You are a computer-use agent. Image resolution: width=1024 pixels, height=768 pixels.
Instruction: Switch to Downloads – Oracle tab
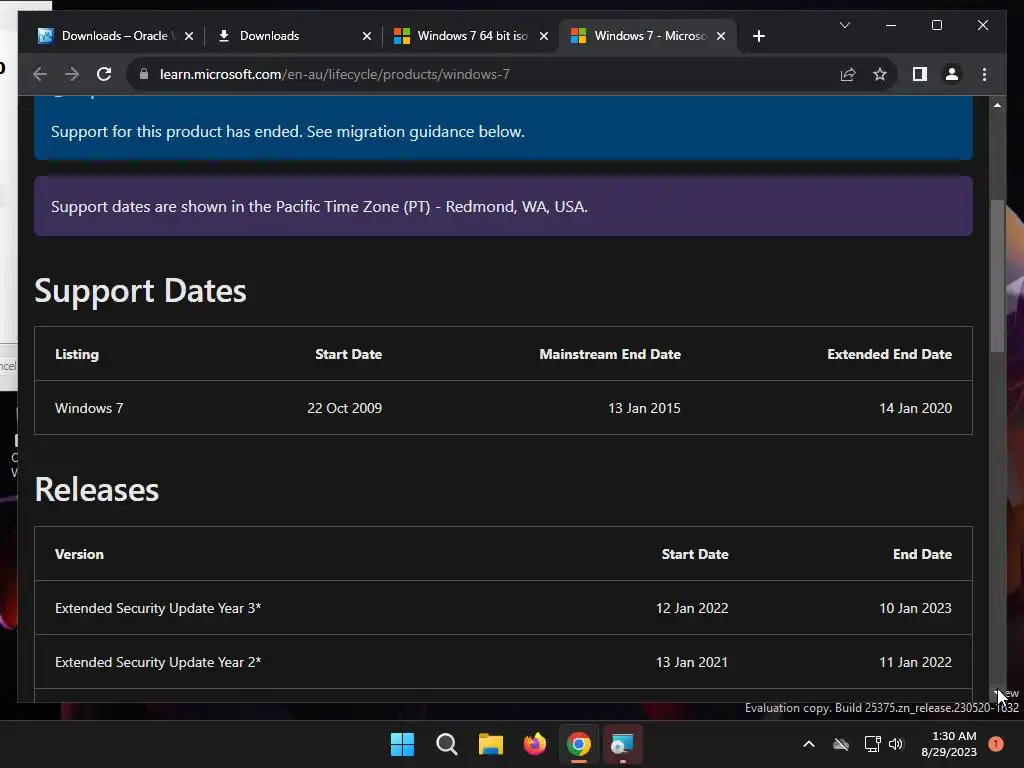click(114, 36)
